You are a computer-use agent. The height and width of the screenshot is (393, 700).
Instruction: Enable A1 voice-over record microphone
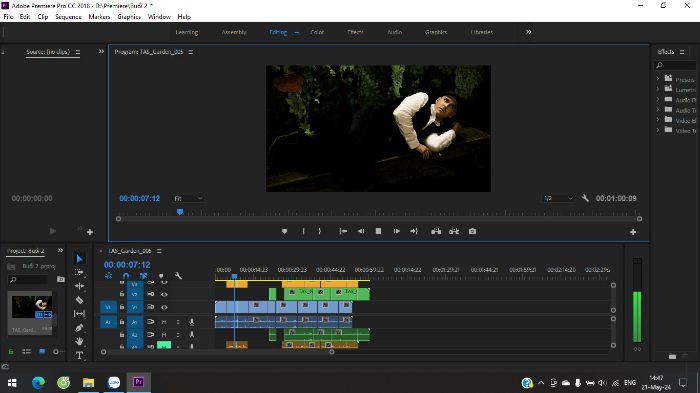pyautogui.click(x=192, y=322)
